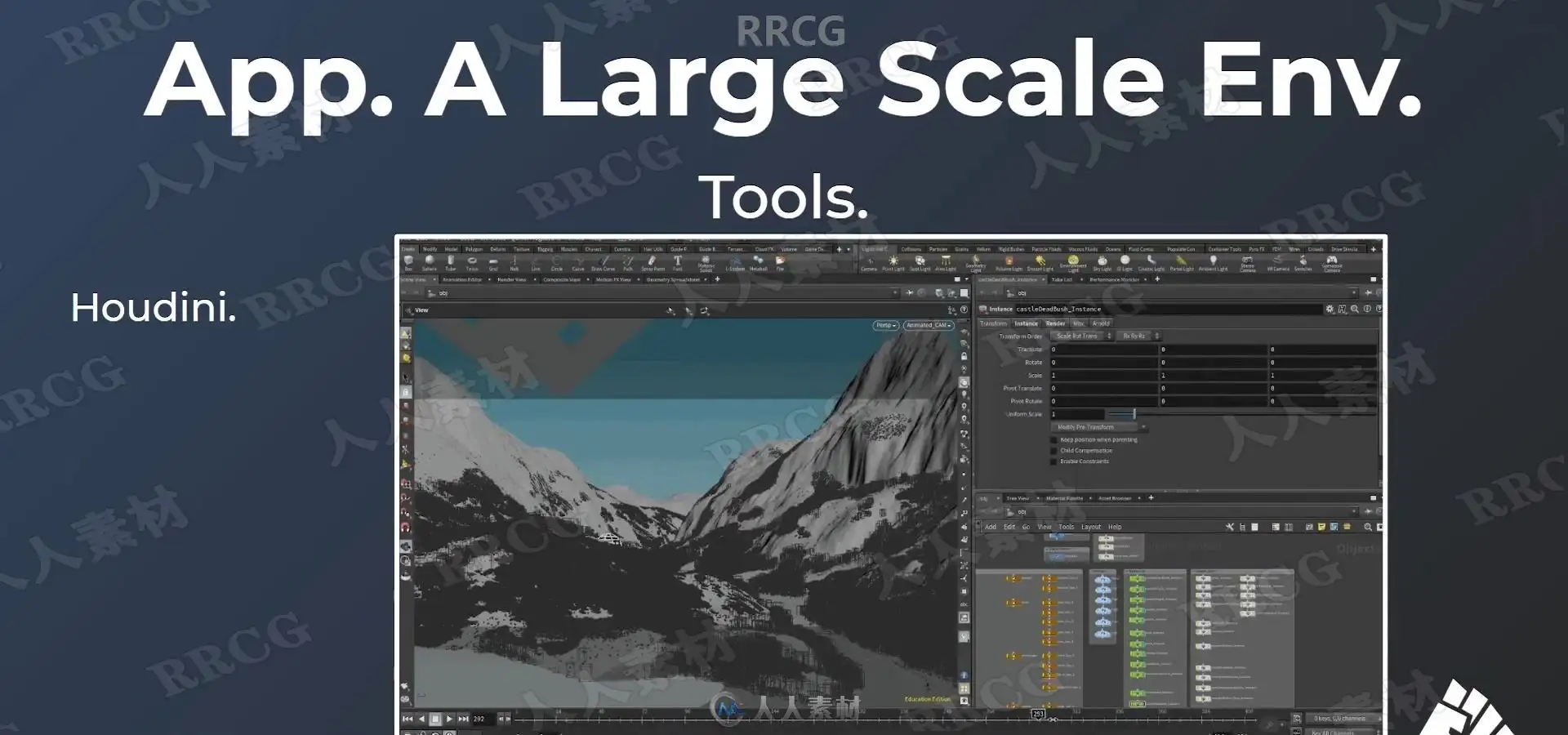Screen dimensions: 1568x735
Task: Open the Polygon shelf tab
Action: (x=474, y=249)
